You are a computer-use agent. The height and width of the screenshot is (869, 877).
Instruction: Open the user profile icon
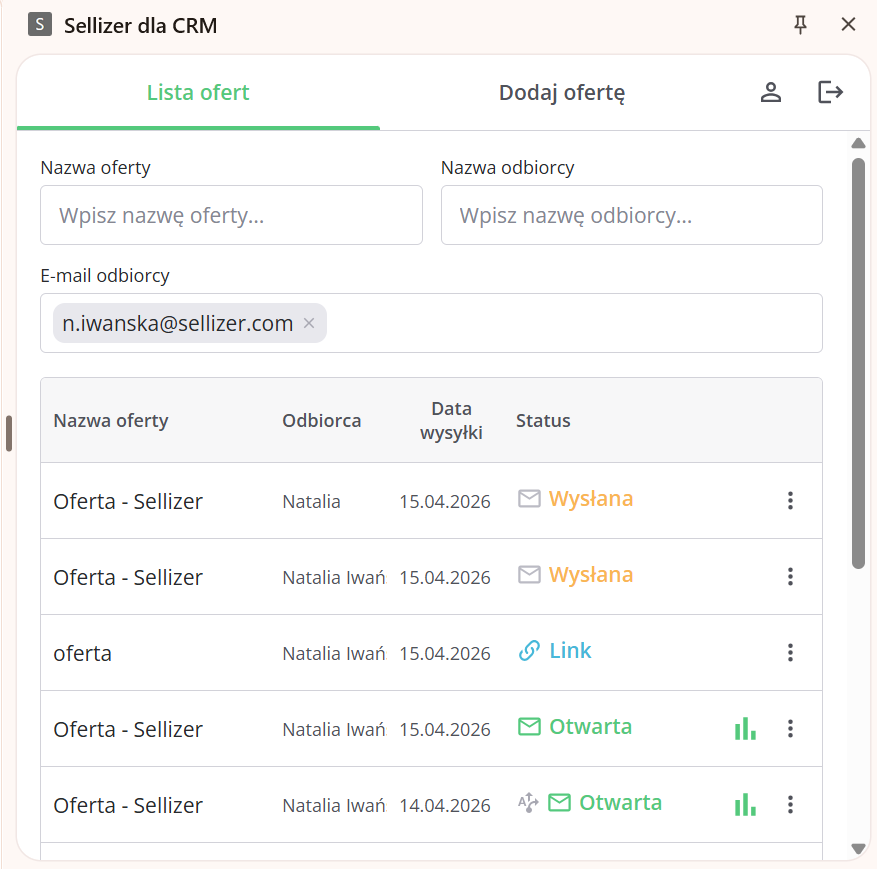click(x=770, y=93)
